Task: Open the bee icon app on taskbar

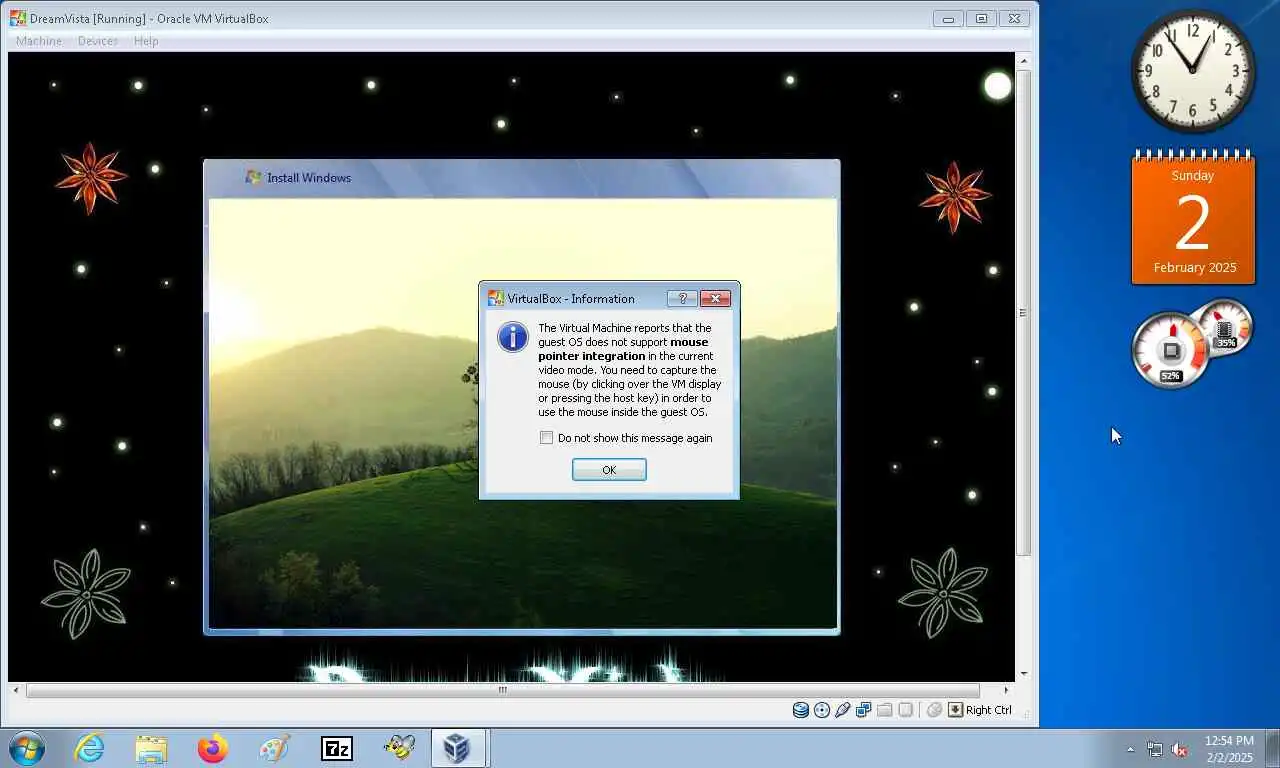Action: click(398, 748)
